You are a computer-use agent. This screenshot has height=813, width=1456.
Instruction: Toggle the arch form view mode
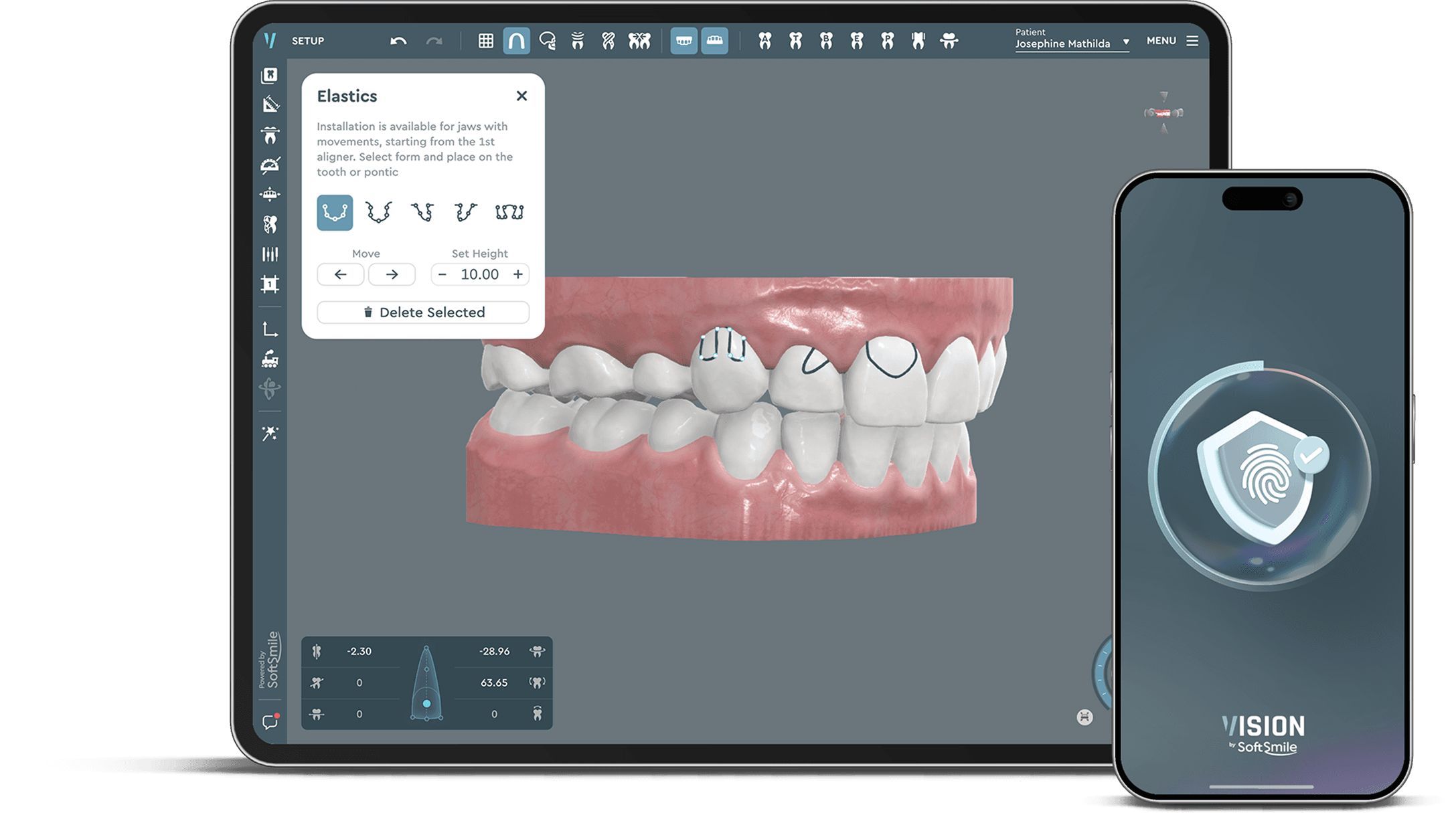pyautogui.click(x=516, y=41)
